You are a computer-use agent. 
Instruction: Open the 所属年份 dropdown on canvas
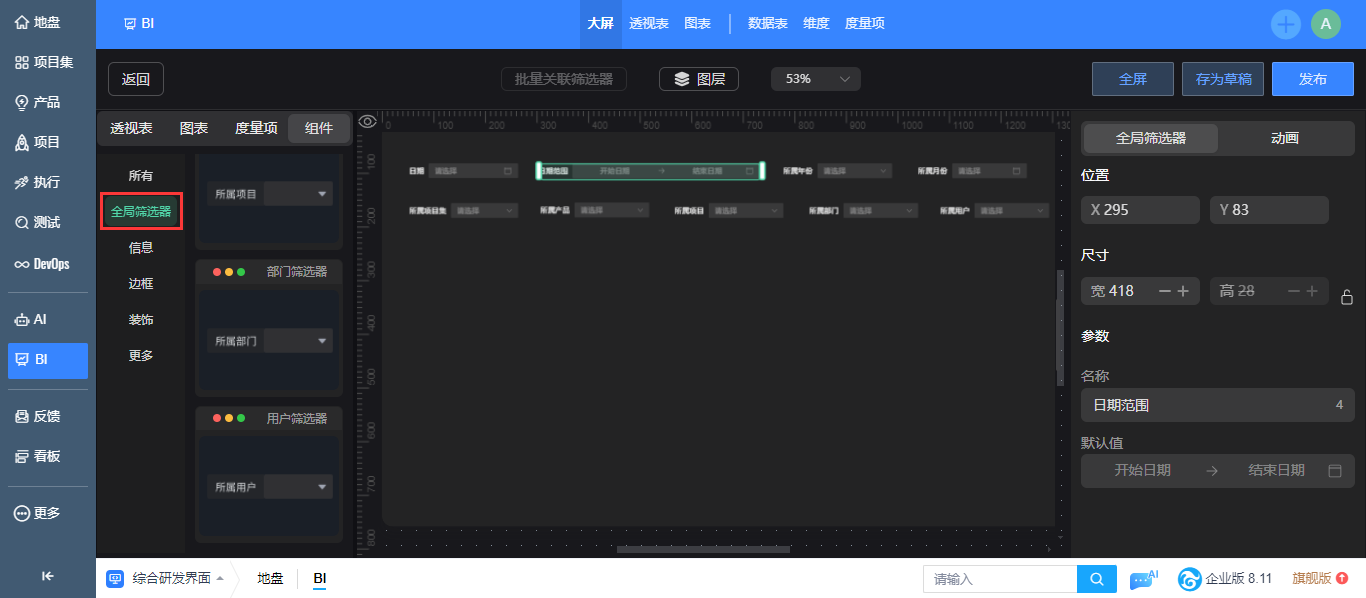tap(854, 171)
